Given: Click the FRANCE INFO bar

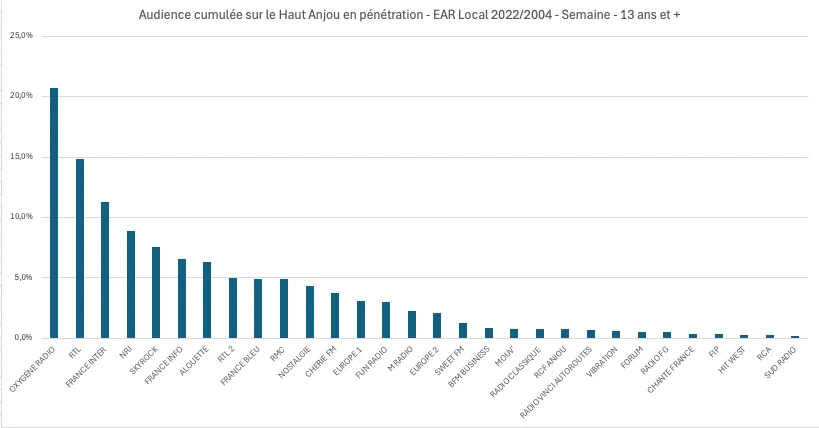Looking at the screenshot, I should (181, 298).
